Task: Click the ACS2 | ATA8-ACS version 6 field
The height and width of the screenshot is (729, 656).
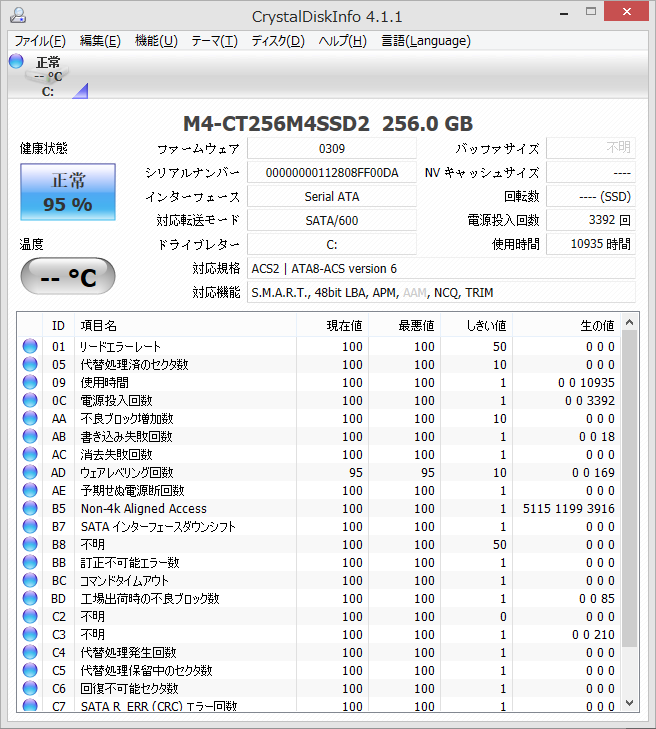Action: [441, 269]
